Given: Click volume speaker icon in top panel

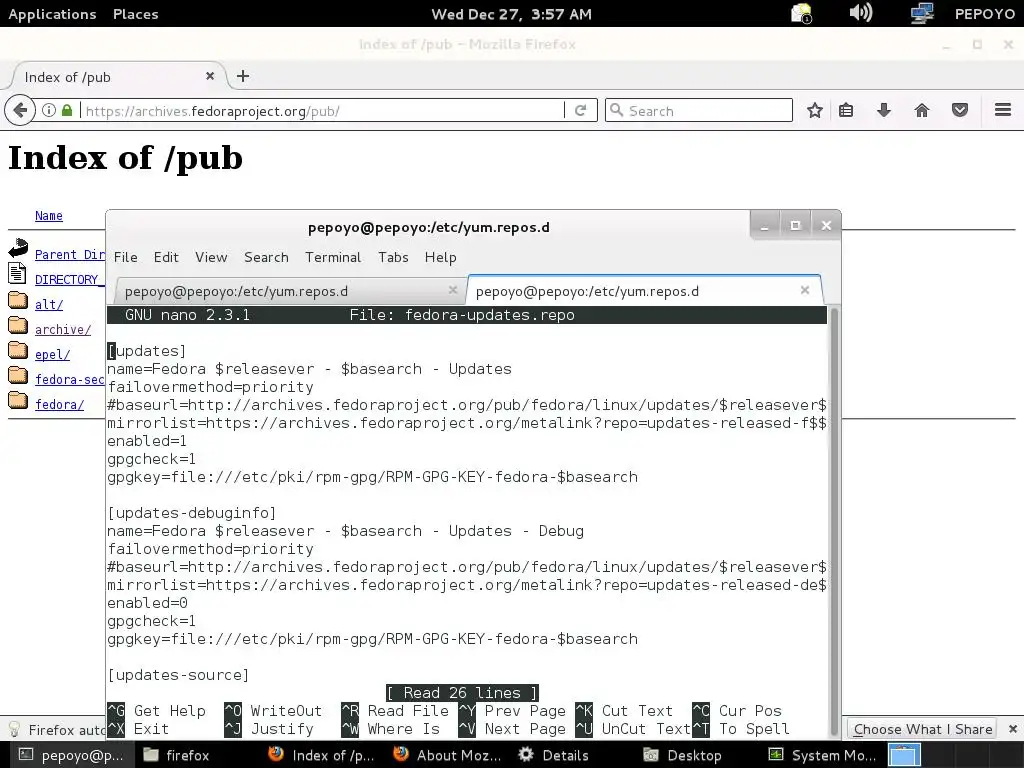Looking at the screenshot, I should 860,13.
